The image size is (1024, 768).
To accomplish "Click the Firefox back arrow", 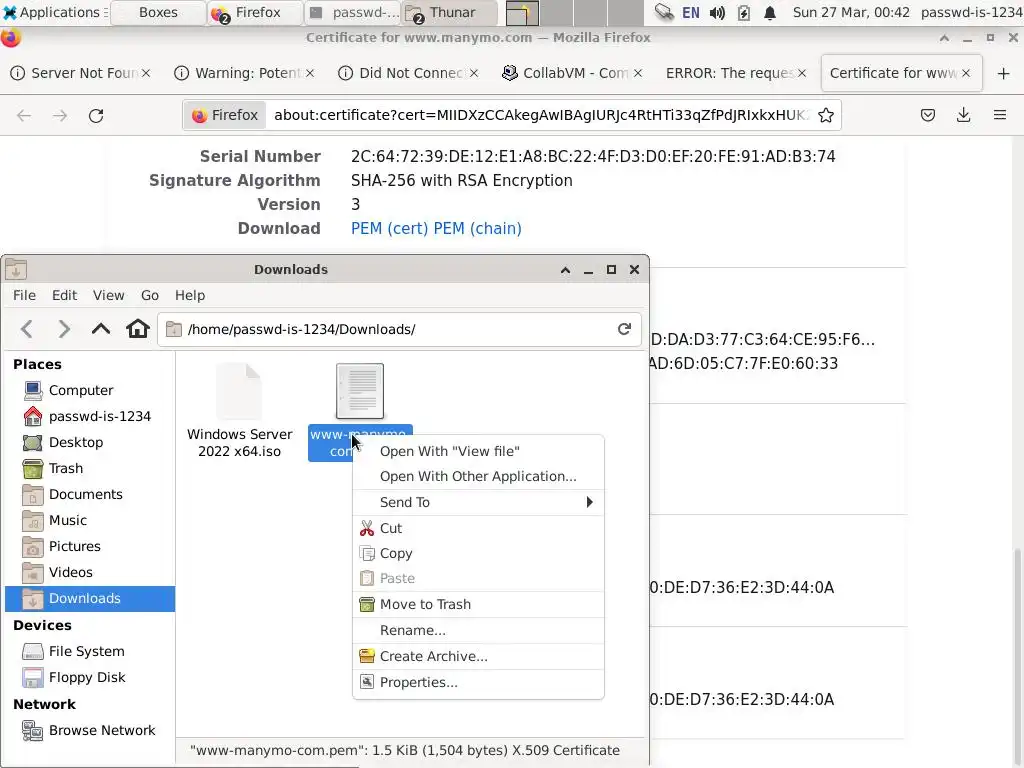I will (x=24, y=116).
